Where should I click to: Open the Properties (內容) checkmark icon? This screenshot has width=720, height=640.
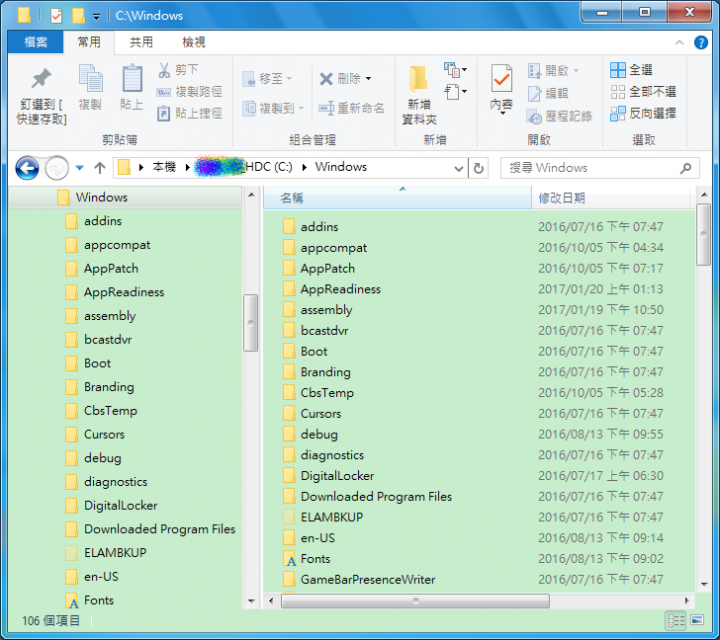[501, 80]
